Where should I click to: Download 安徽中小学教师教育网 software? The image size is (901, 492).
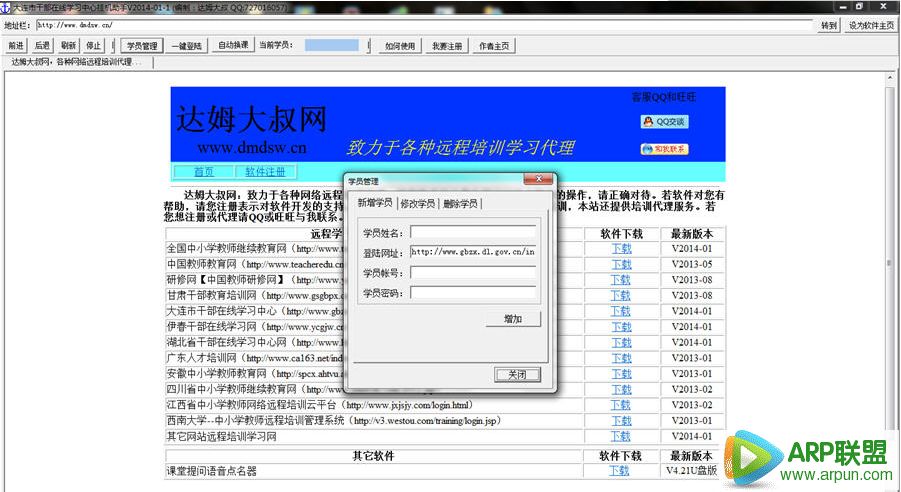click(621, 374)
